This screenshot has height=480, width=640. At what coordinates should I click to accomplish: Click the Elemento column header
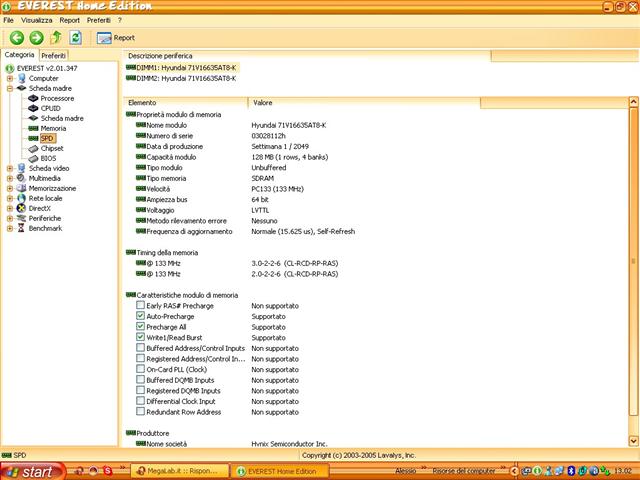pos(185,103)
